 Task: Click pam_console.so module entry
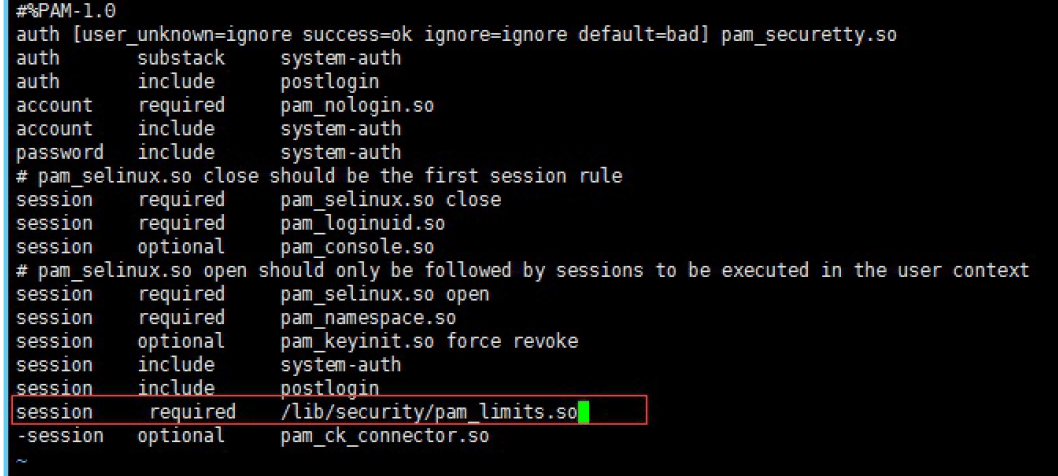point(357,247)
